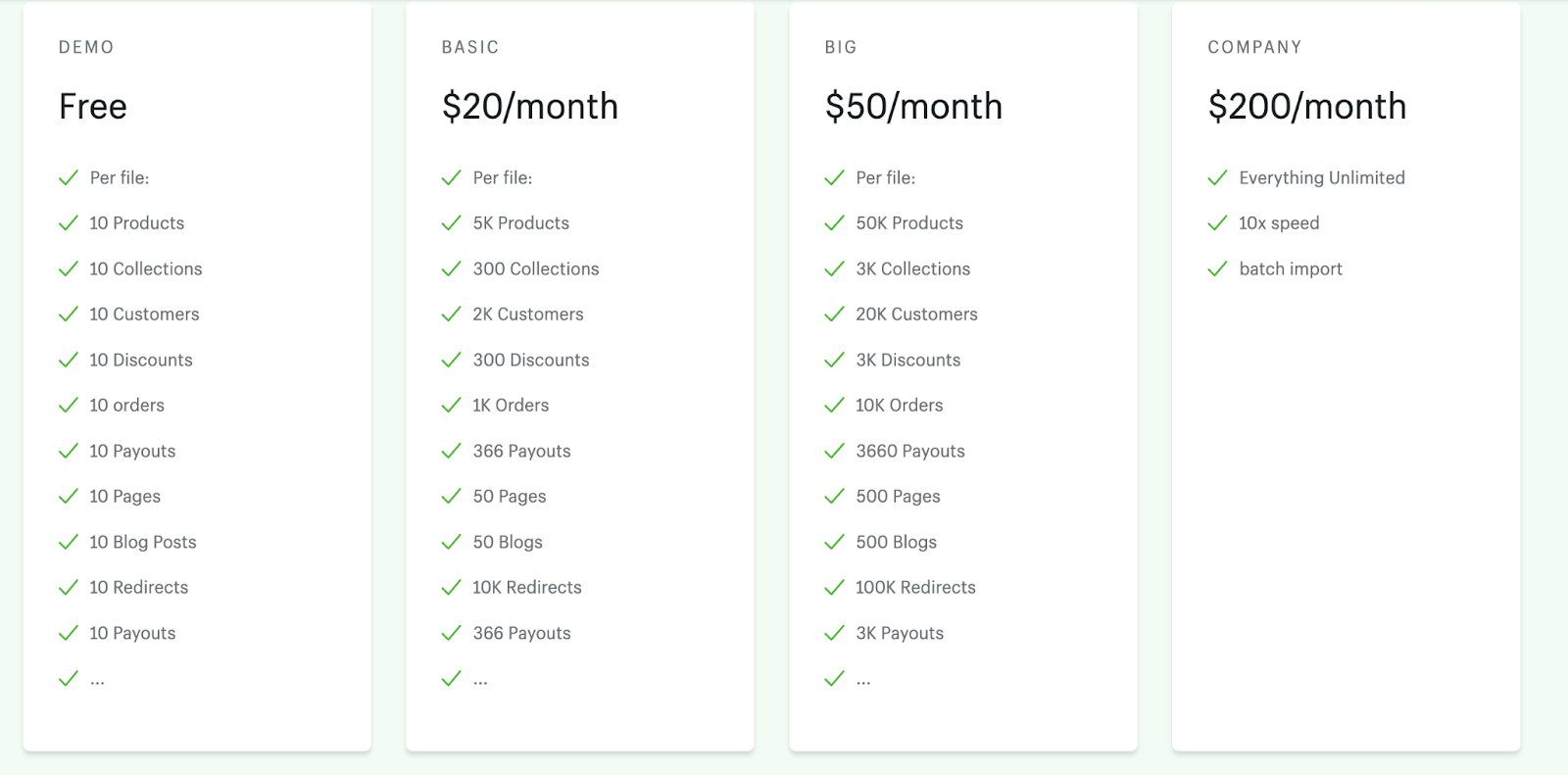Click the checkmark beside "10x speed"
This screenshot has width=1568, height=775.
click(1217, 223)
